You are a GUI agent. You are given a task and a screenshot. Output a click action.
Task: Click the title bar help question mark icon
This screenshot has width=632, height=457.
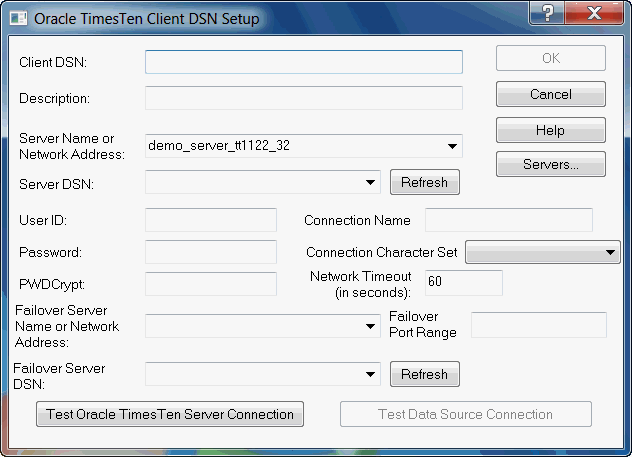(x=549, y=13)
